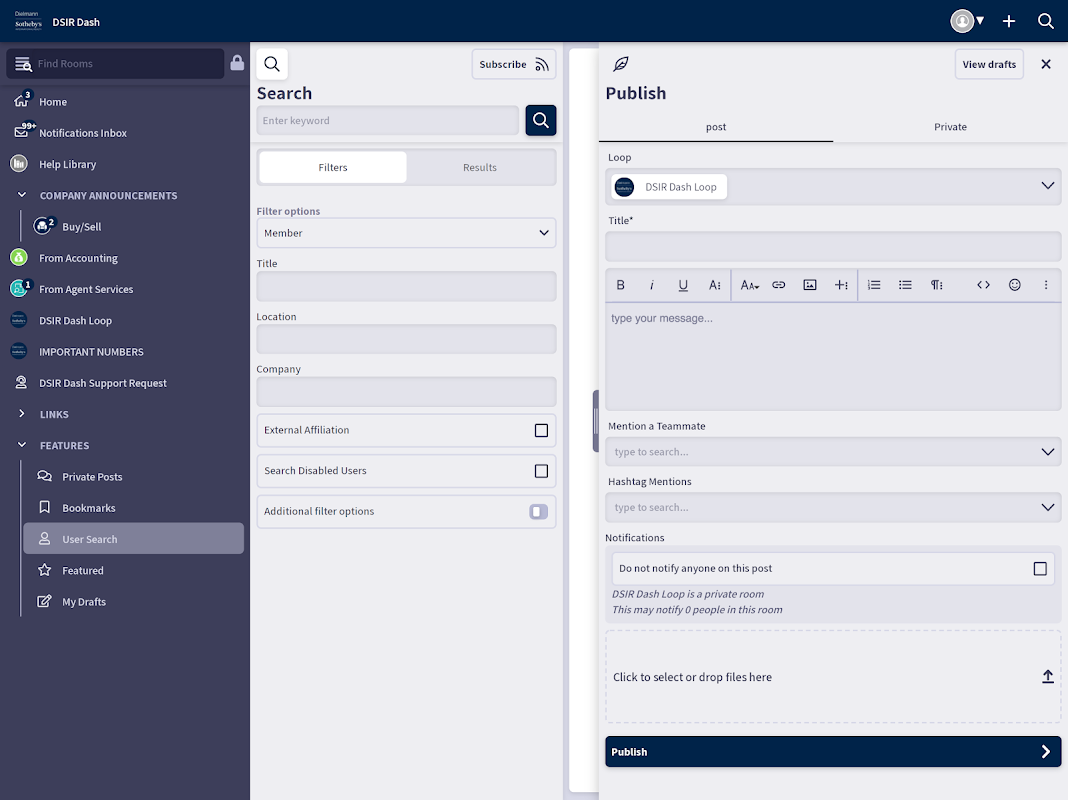Viewport: 1068px width, 800px height.
Task: Open Featured posts
Action: (82, 571)
